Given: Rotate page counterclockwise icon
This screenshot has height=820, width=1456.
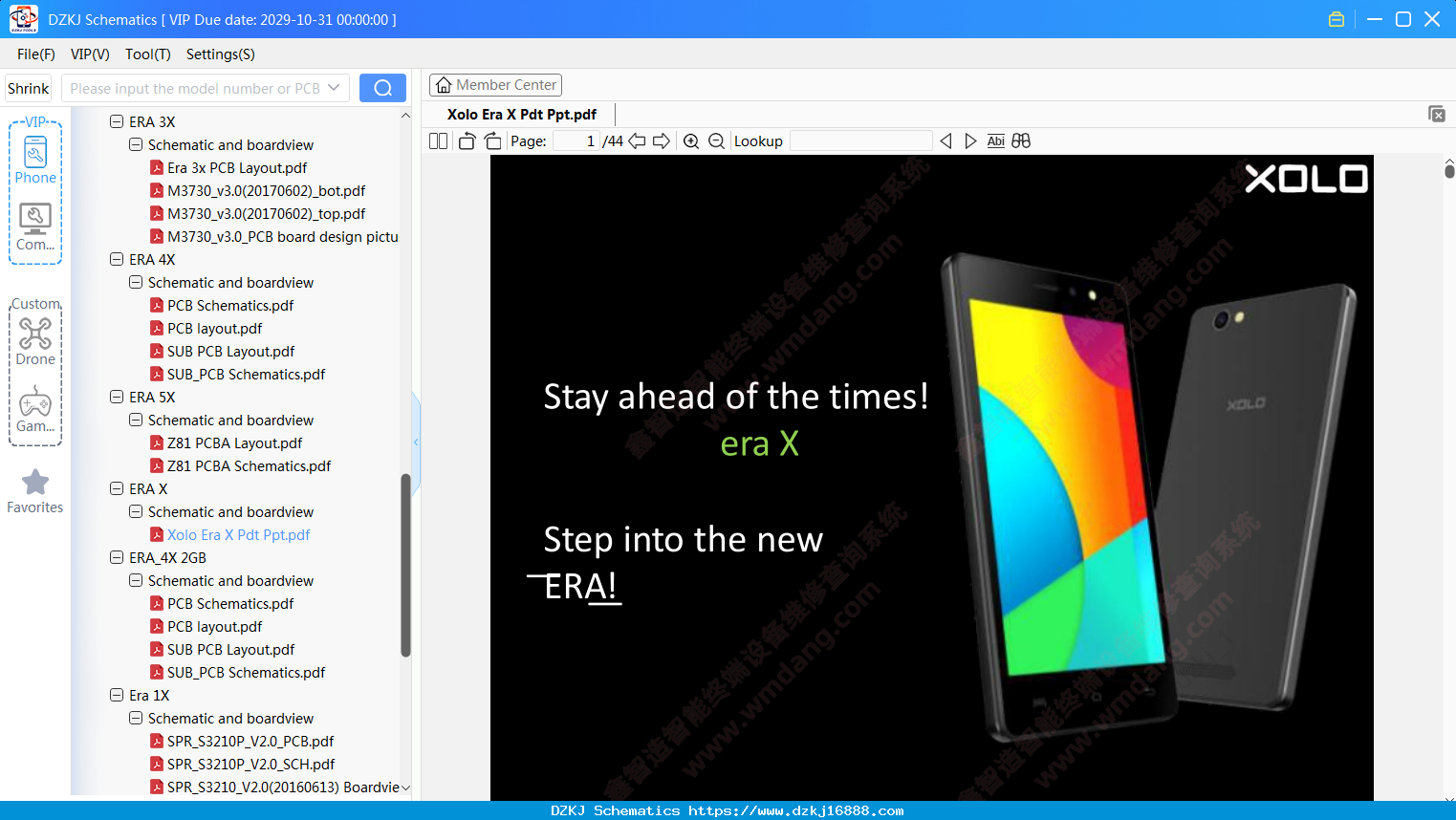Looking at the screenshot, I should click(467, 141).
